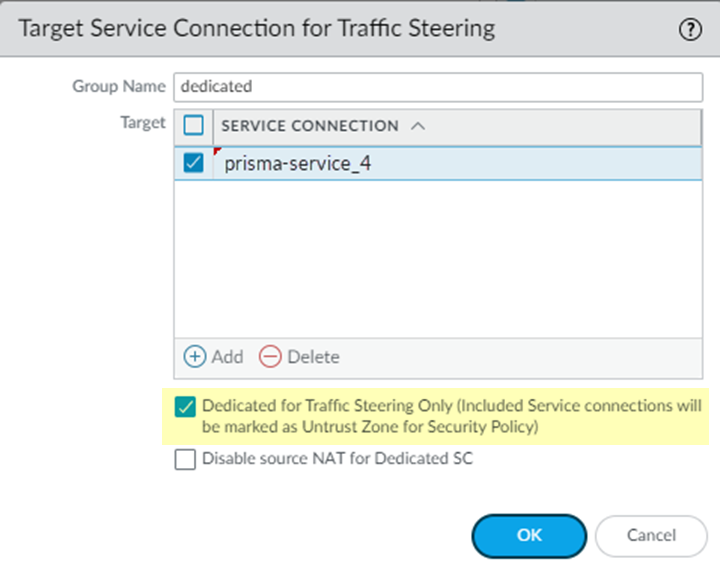
Task: Toggle the select-all checkbox in table header
Action: click(x=194, y=126)
